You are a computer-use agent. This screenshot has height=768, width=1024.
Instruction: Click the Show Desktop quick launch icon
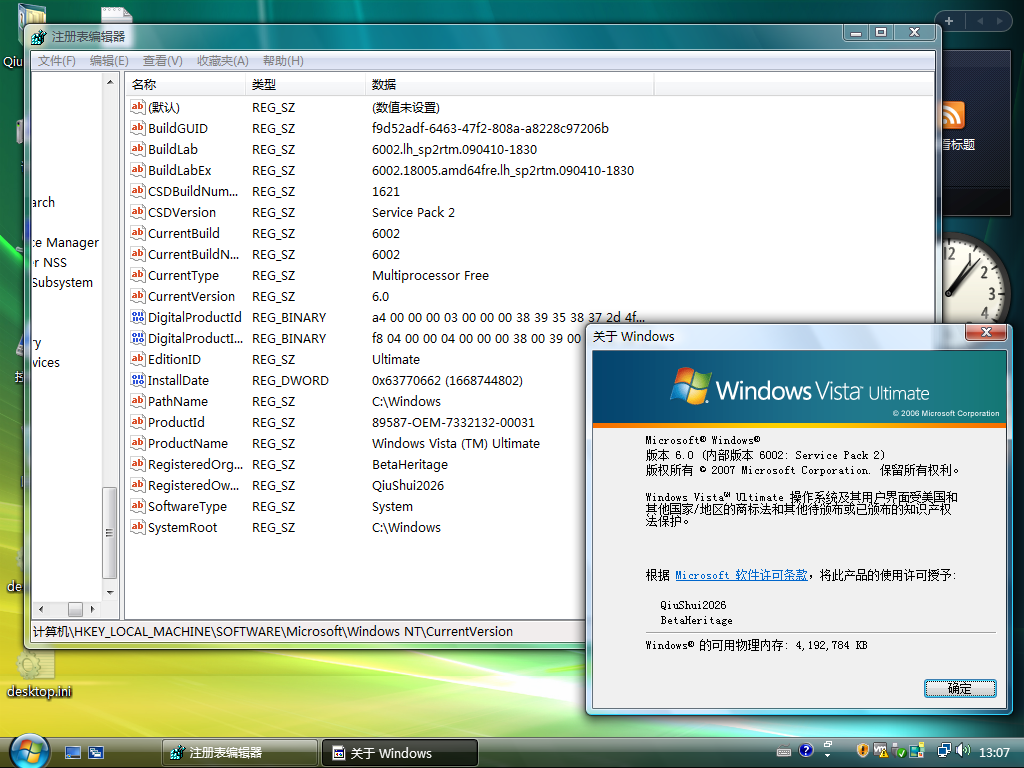pos(72,753)
